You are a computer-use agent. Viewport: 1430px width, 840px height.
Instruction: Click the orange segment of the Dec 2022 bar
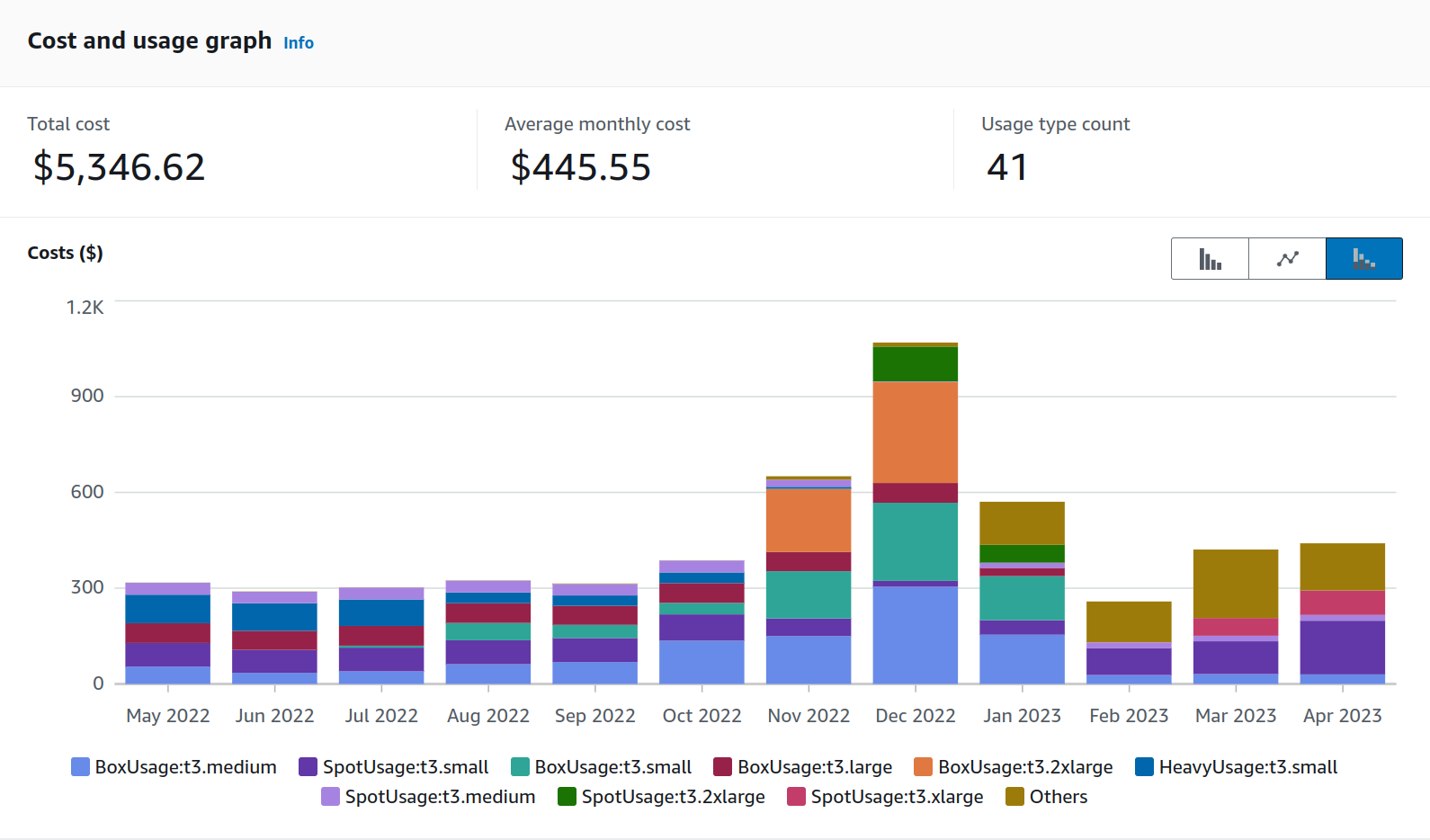coord(915,432)
